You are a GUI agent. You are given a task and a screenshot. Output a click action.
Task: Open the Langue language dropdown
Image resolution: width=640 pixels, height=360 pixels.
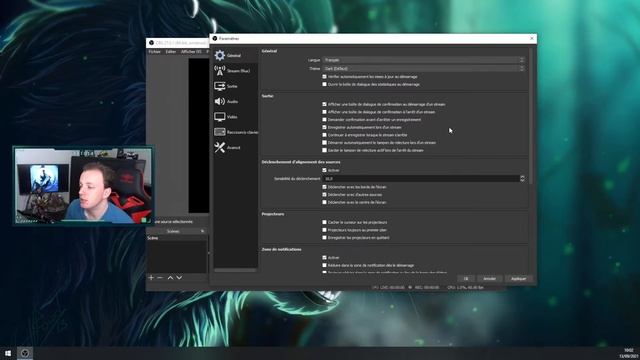pos(424,60)
